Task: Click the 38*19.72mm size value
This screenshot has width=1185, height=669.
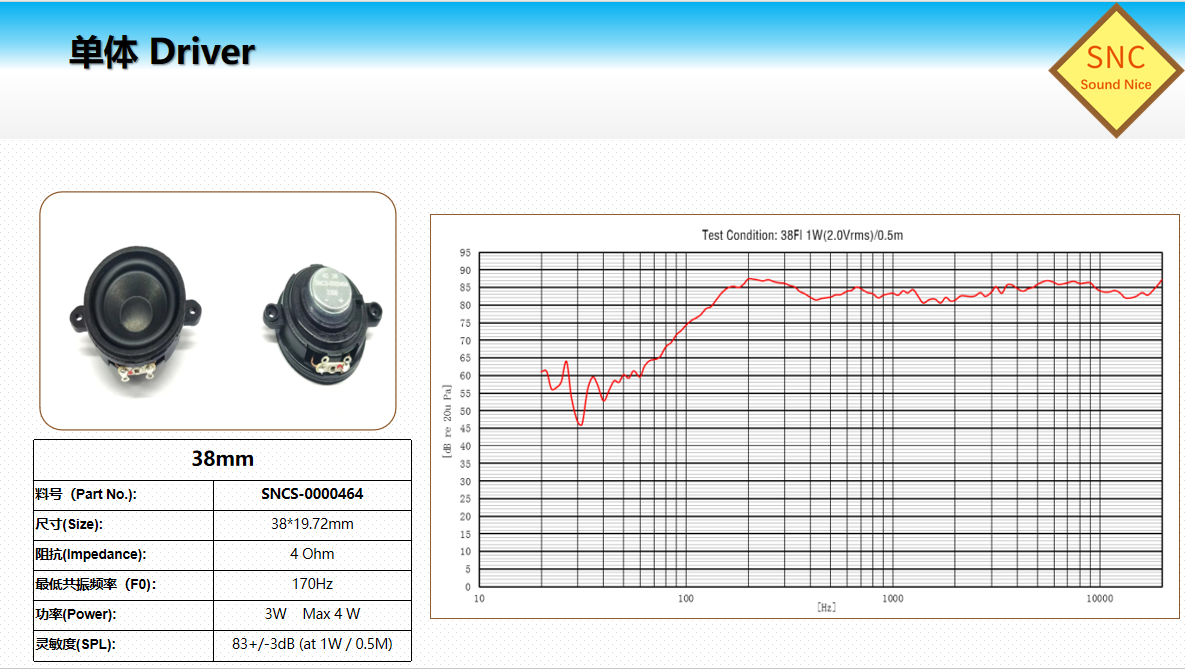Action: pyautogui.click(x=312, y=524)
